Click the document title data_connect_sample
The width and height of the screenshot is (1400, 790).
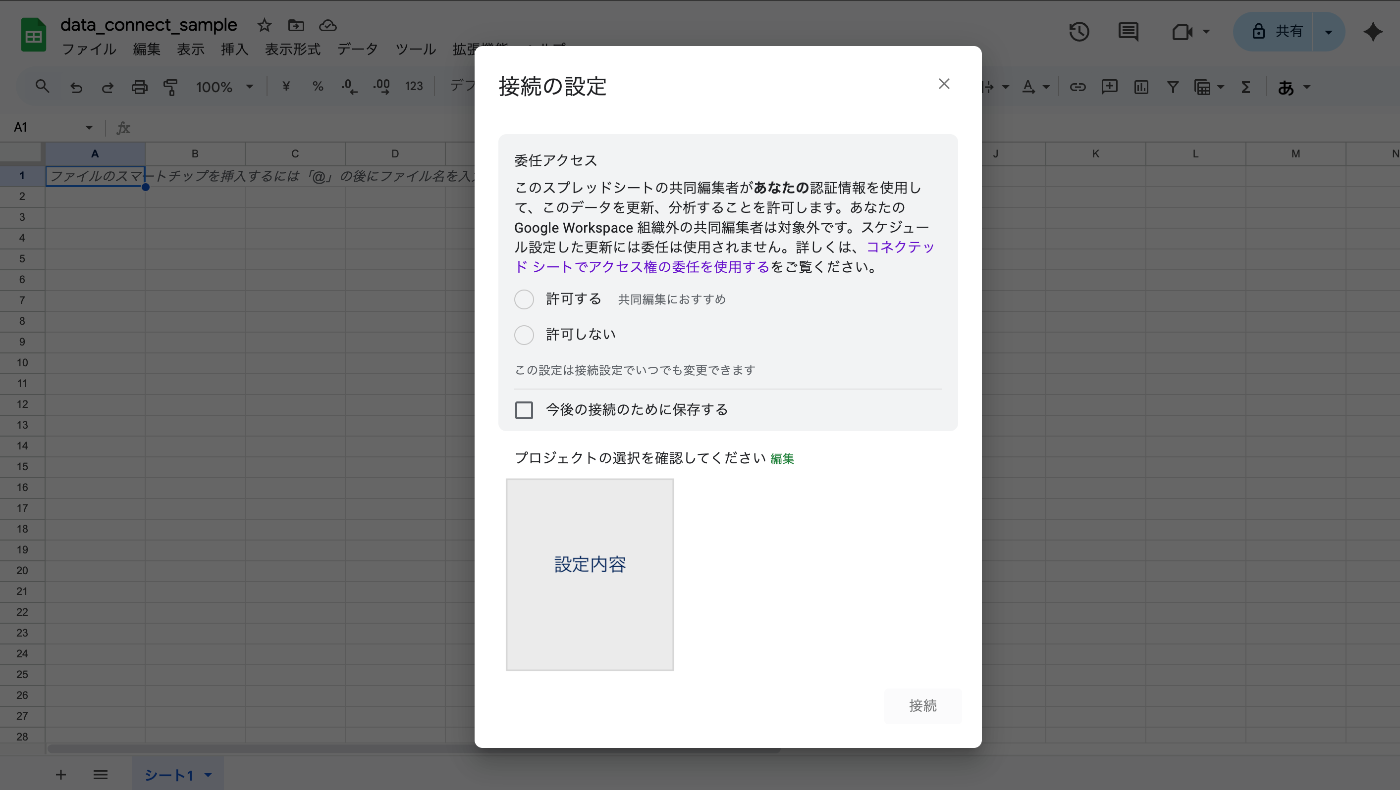[x=149, y=25]
